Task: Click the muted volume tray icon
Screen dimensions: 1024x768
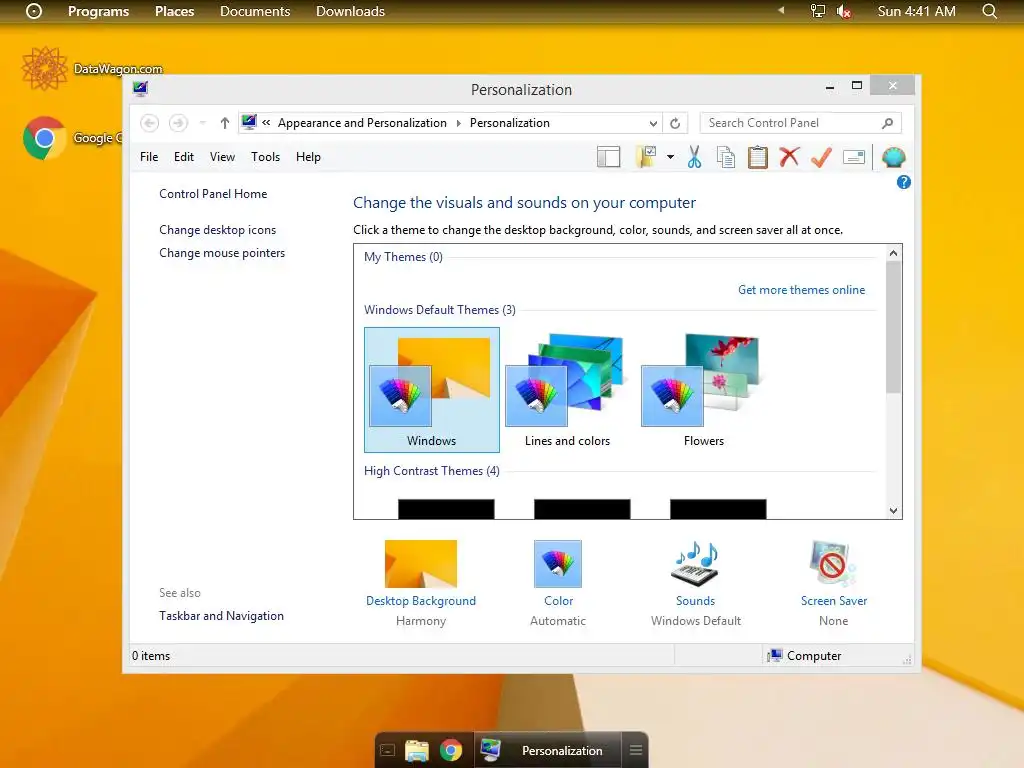Action: tap(844, 11)
